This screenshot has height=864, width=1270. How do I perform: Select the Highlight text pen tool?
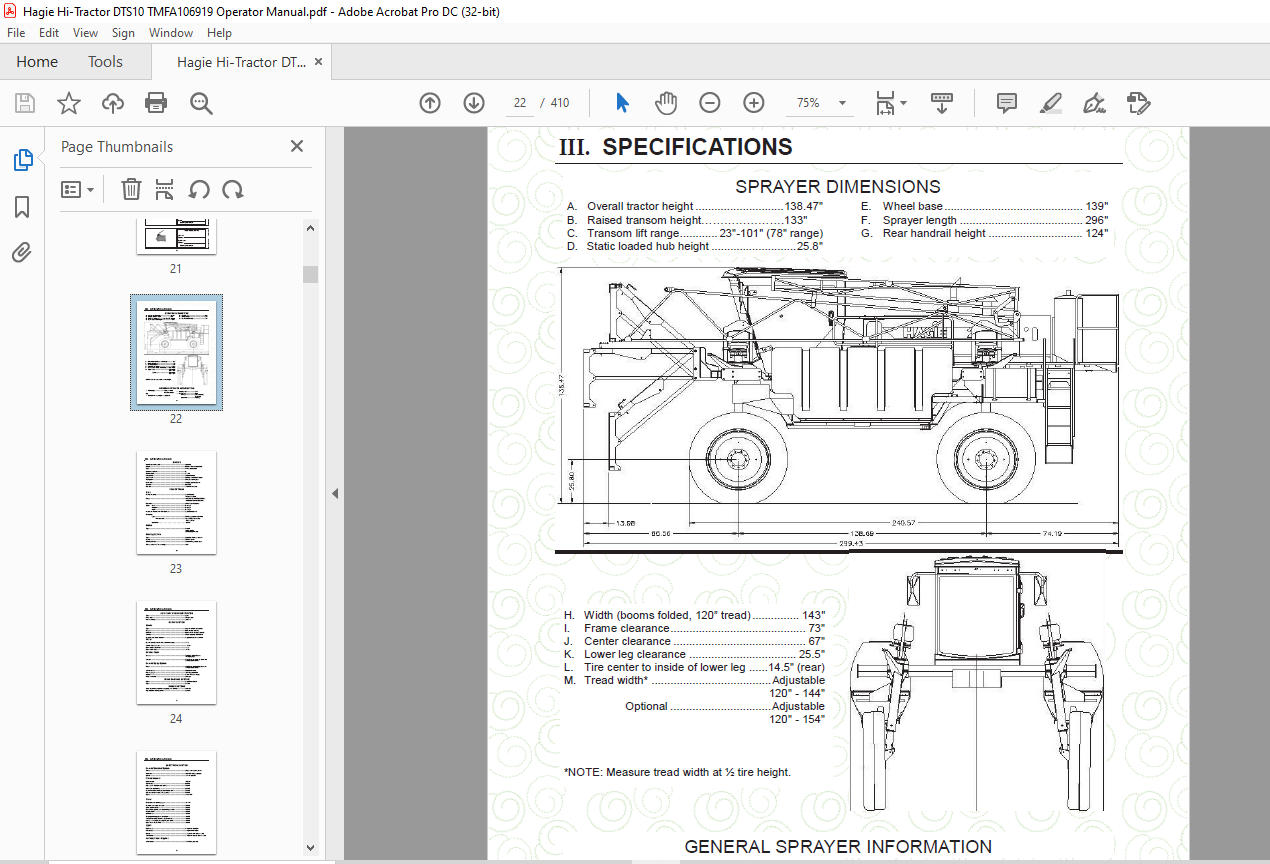point(1050,103)
